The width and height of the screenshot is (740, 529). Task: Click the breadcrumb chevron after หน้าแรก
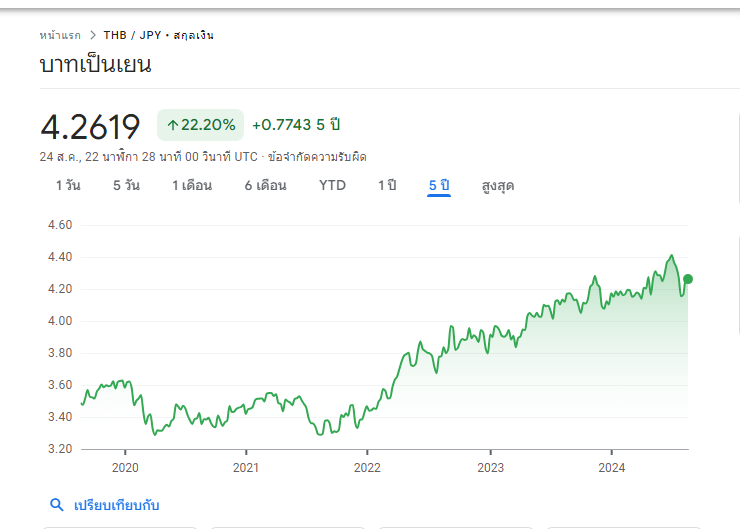(x=92, y=35)
